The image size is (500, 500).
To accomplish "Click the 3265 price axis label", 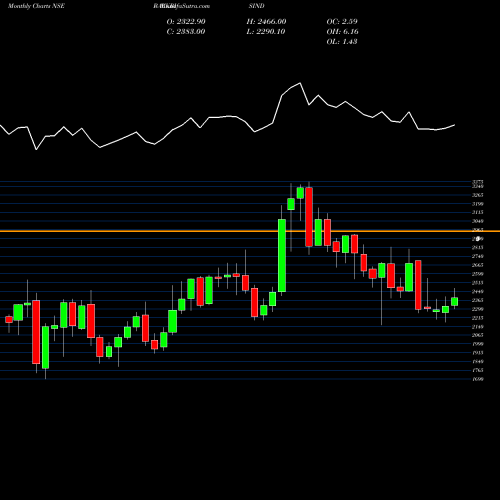I will point(478,195).
